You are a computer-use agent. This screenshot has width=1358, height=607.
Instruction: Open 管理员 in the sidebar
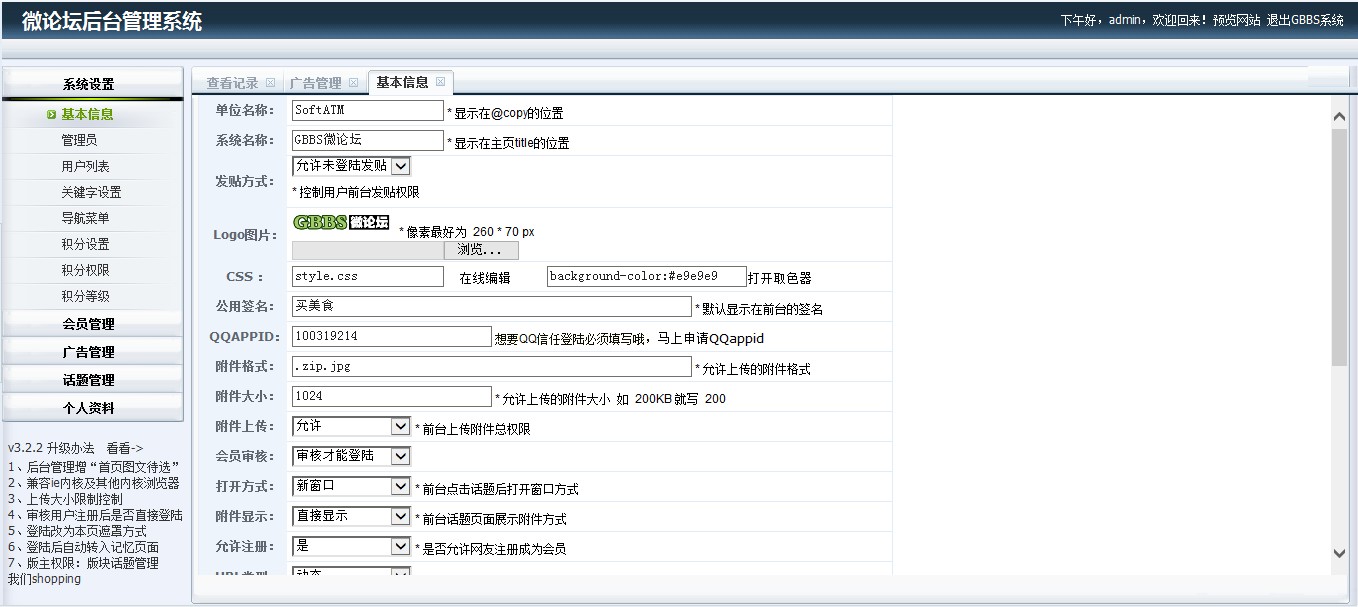tap(79, 140)
